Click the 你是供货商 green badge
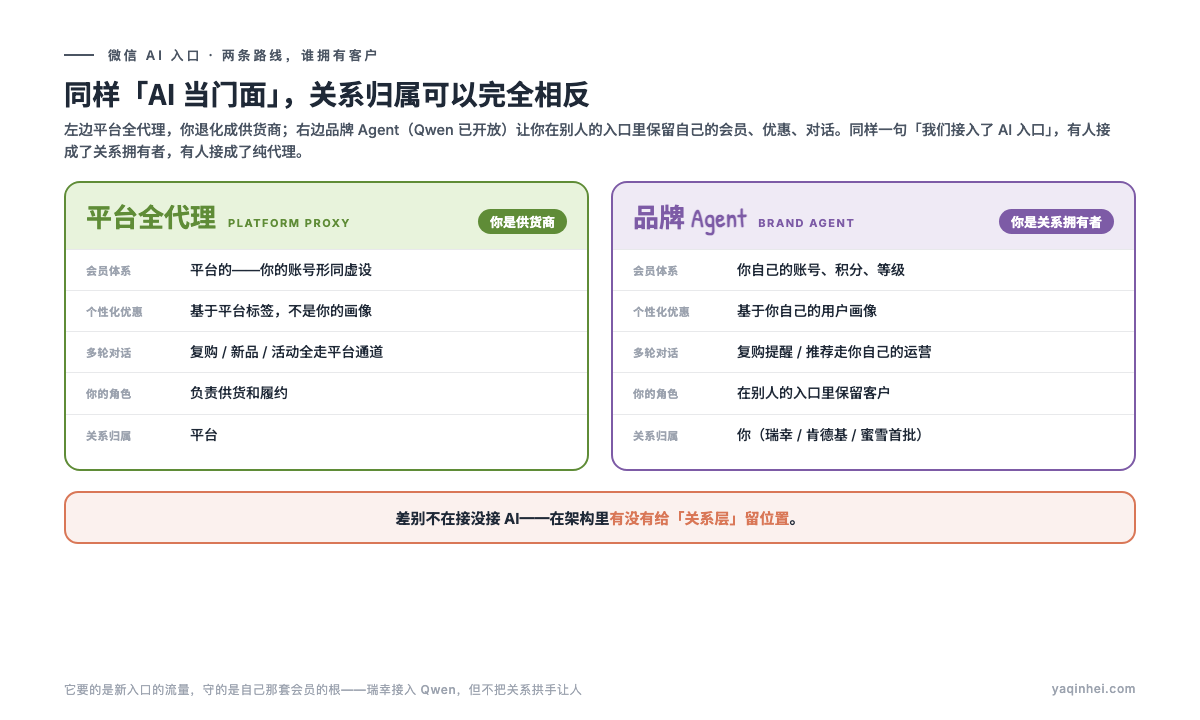 522,222
